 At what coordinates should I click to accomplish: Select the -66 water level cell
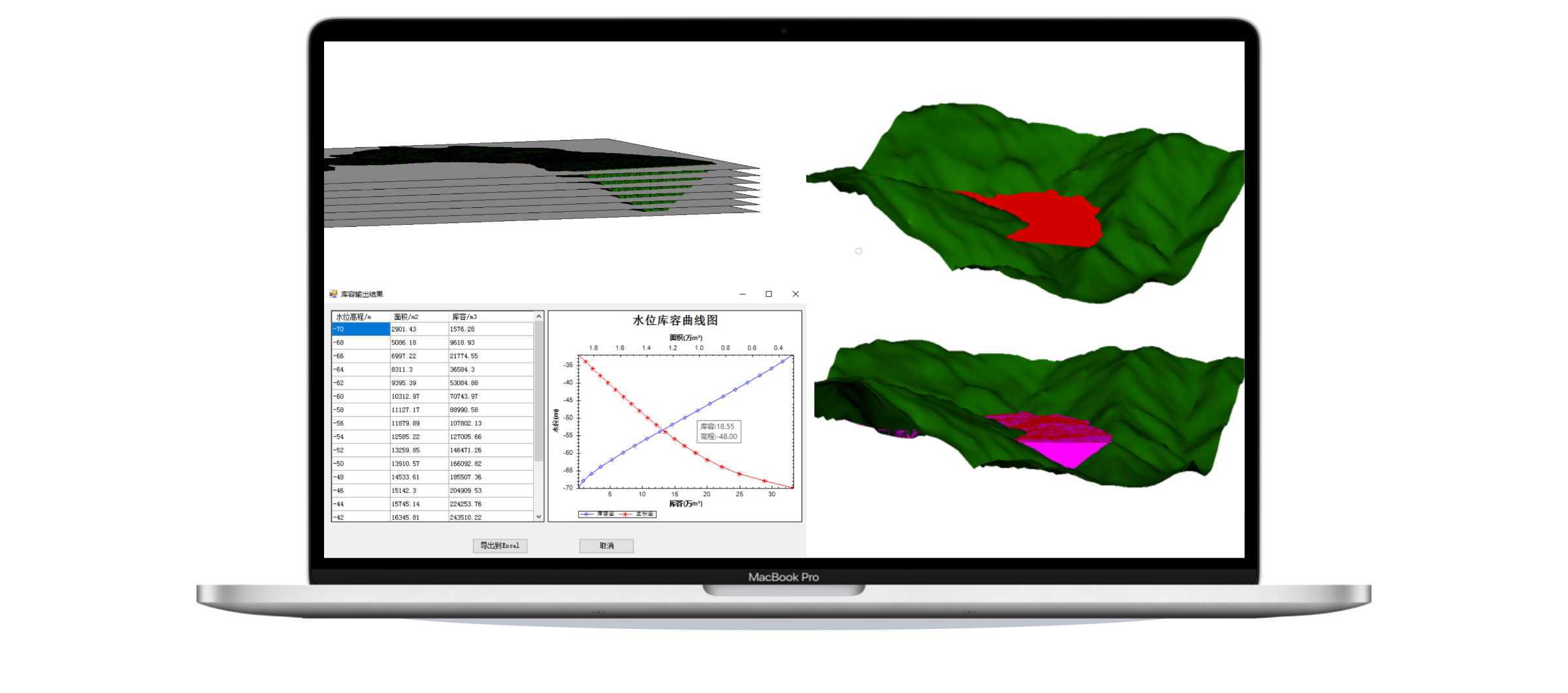pyautogui.click(x=361, y=356)
